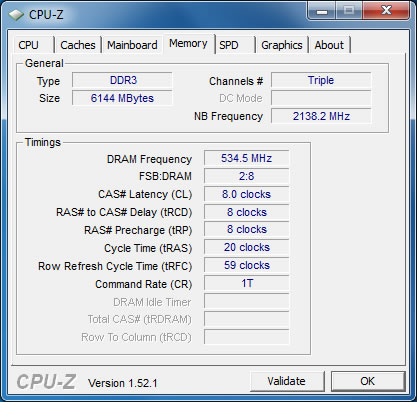Click the 'CAS# Latency (CL)' label
This screenshot has height=402, width=417.
(x=145, y=194)
